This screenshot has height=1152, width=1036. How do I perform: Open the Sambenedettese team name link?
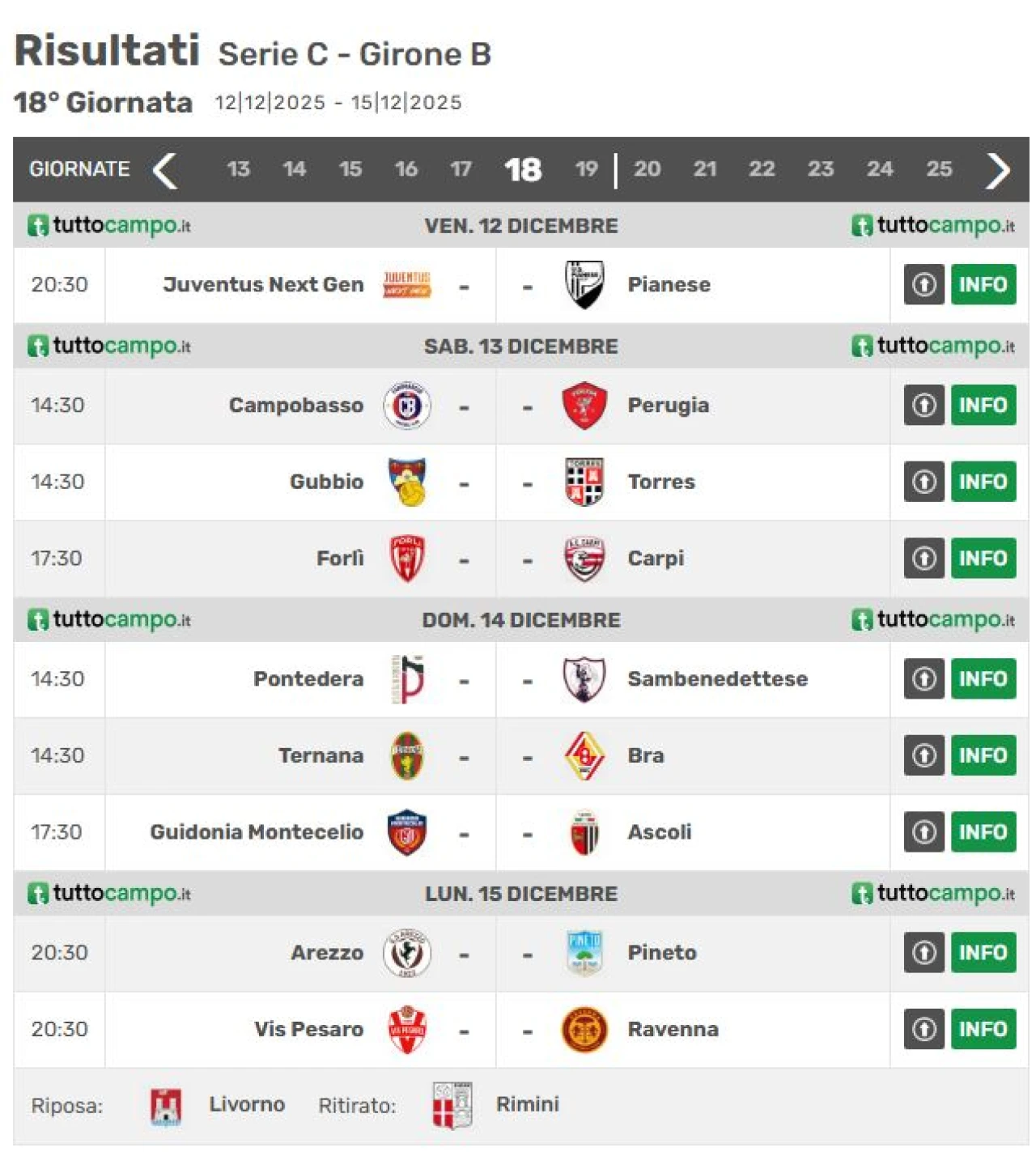[717, 679]
